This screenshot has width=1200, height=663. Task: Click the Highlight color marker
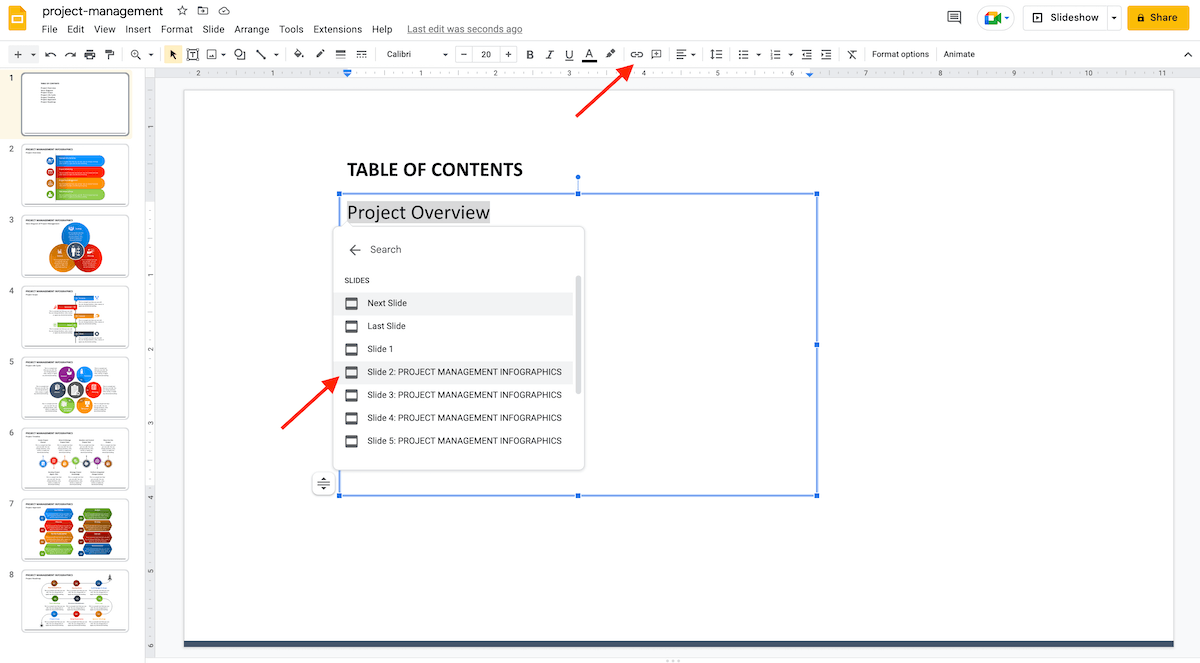(x=610, y=54)
